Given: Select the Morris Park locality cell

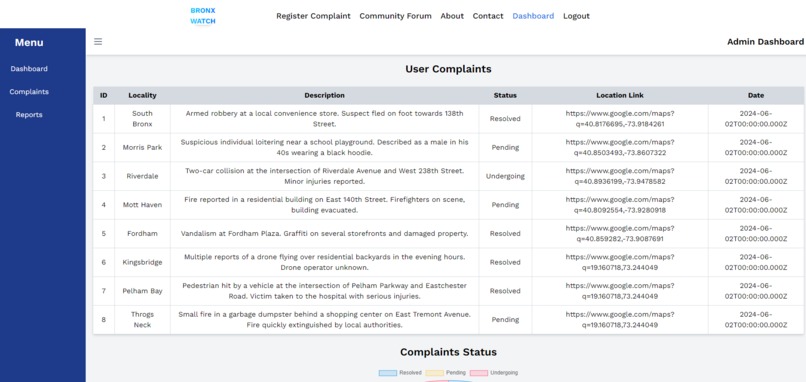Looking at the screenshot, I should [142, 147].
